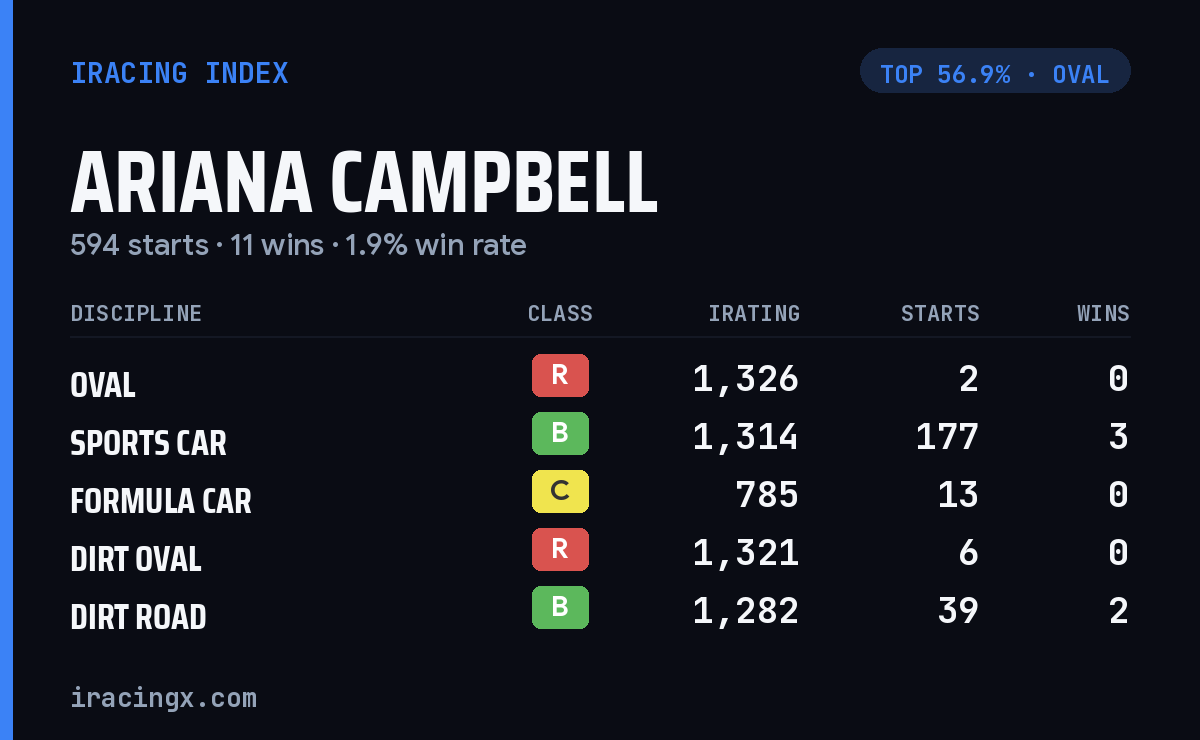Select the TOP 56.9% · OVAL pill
The height and width of the screenshot is (740, 1200).
point(995,71)
